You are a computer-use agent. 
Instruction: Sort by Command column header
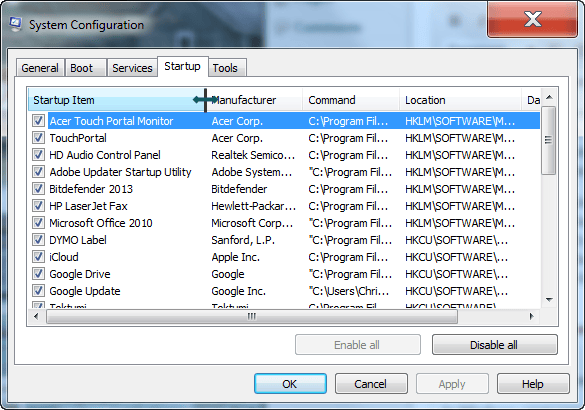point(351,100)
